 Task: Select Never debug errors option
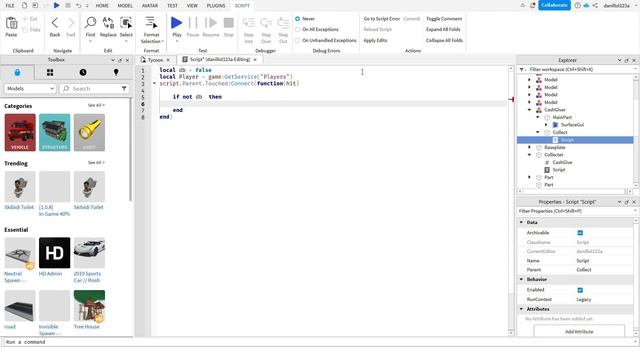(x=298, y=19)
